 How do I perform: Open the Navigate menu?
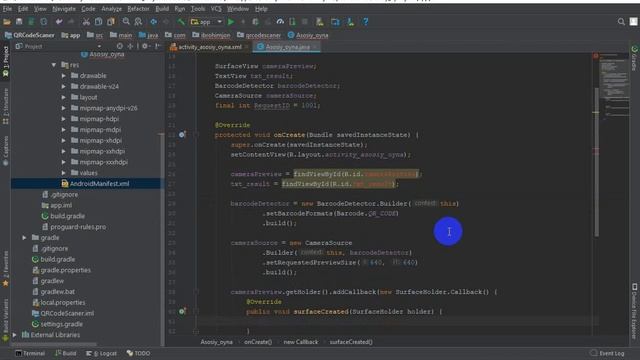coord(64,9)
